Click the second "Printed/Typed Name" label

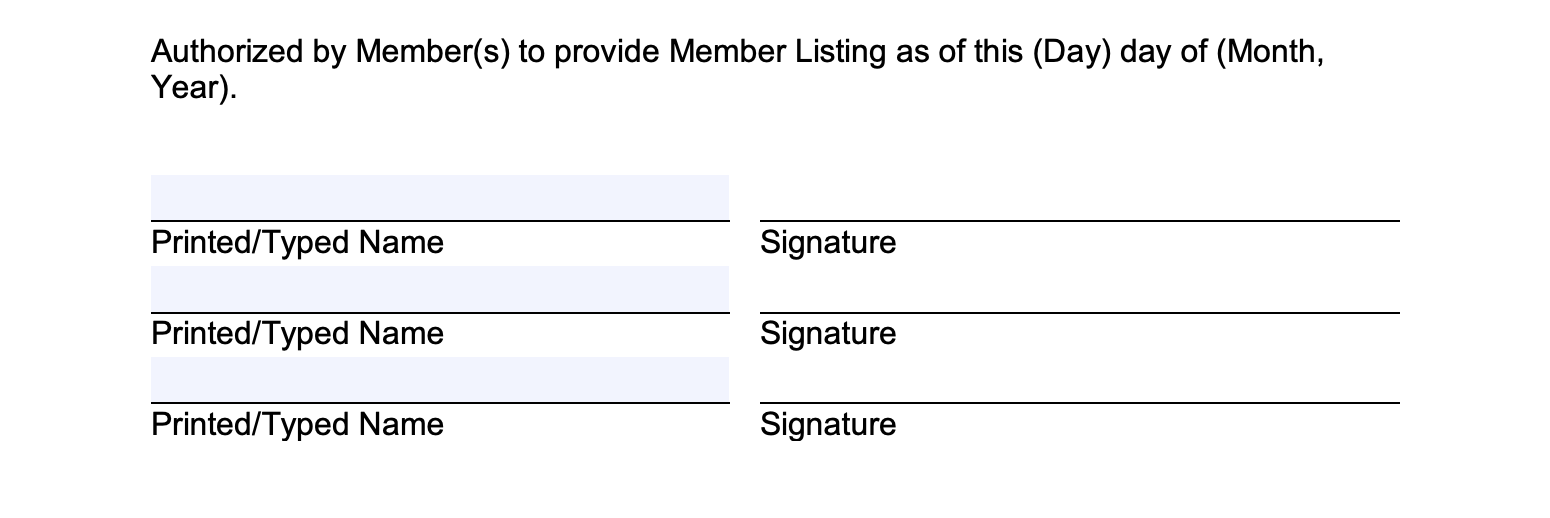pyautogui.click(x=297, y=333)
